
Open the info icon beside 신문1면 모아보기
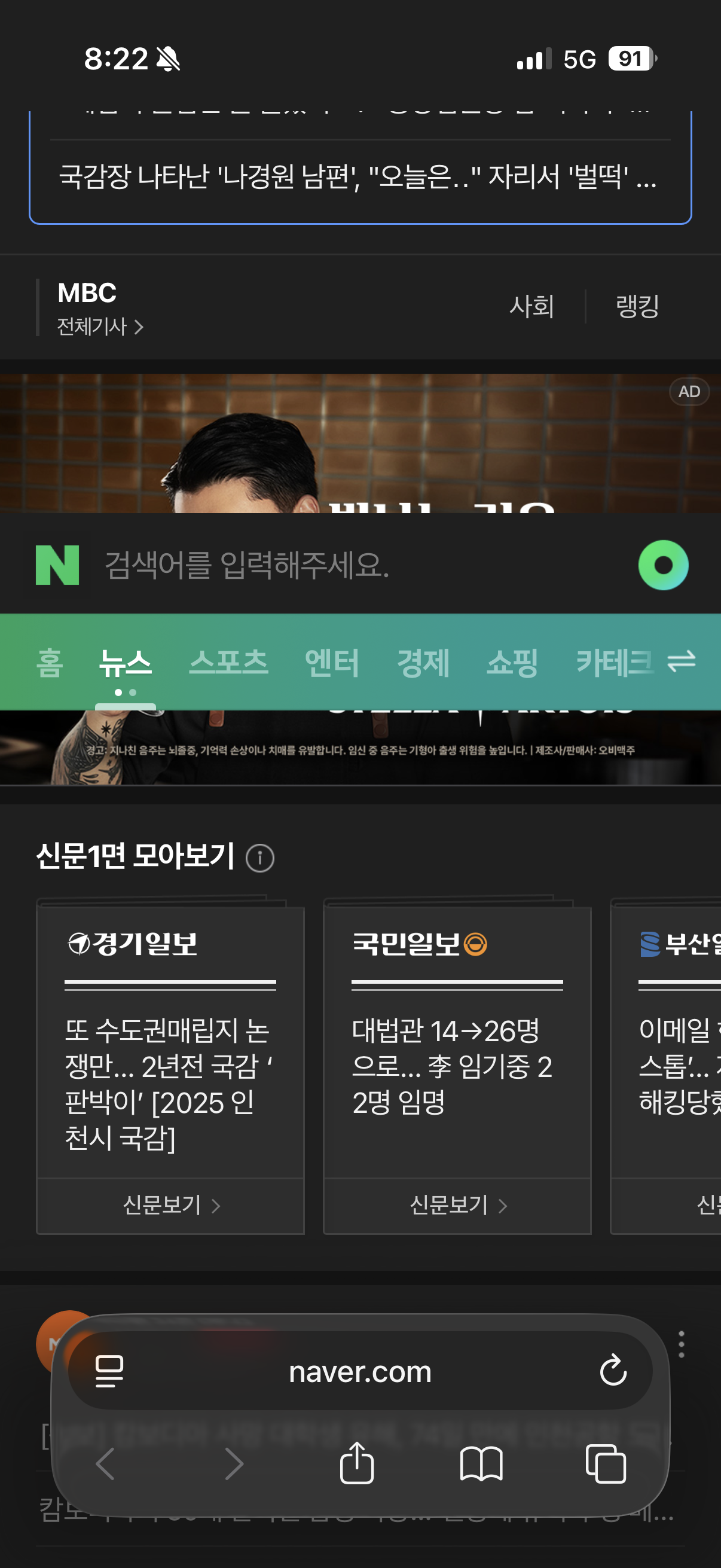[260, 858]
